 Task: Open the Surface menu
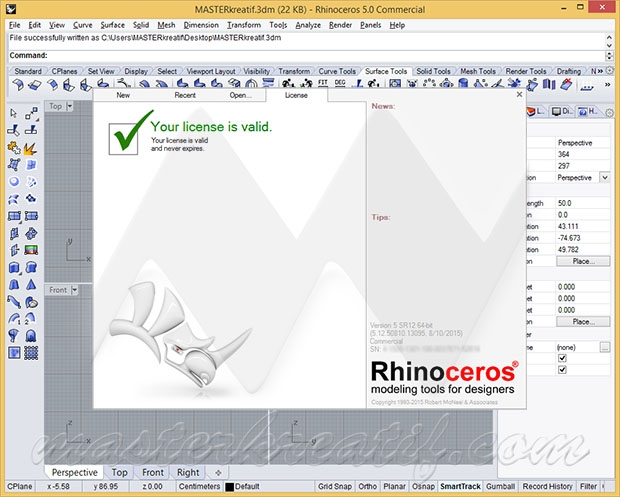coord(112,25)
